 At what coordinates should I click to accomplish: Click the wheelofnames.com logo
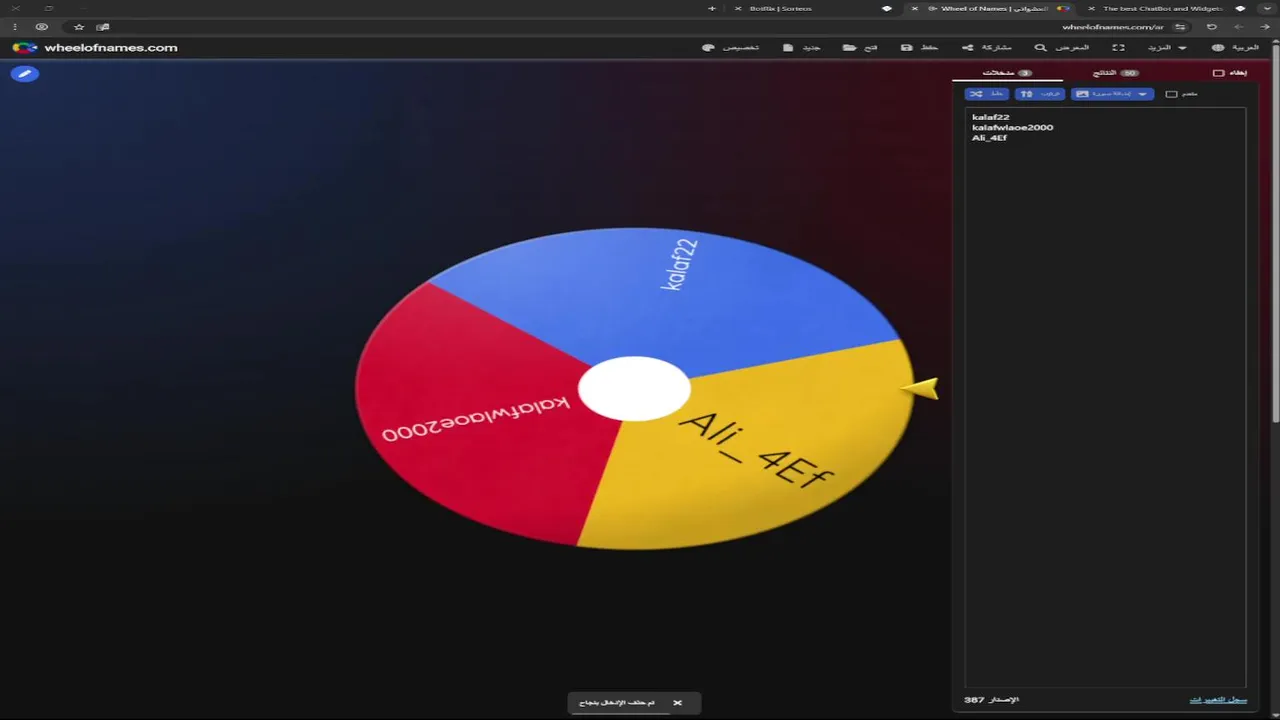tap(95, 47)
